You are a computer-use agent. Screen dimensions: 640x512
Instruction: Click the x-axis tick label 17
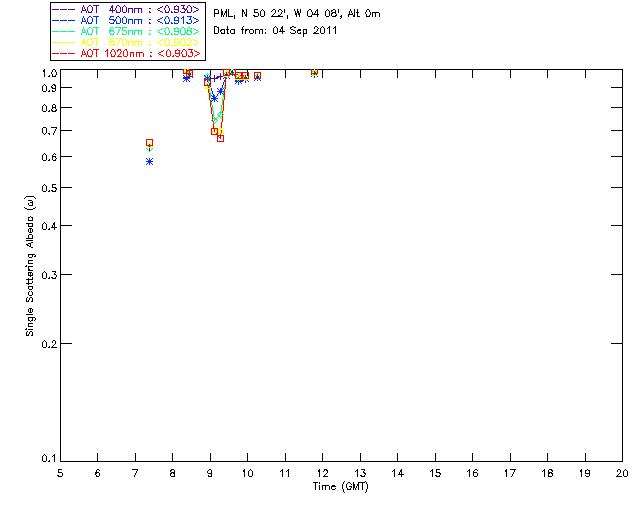[510, 473]
